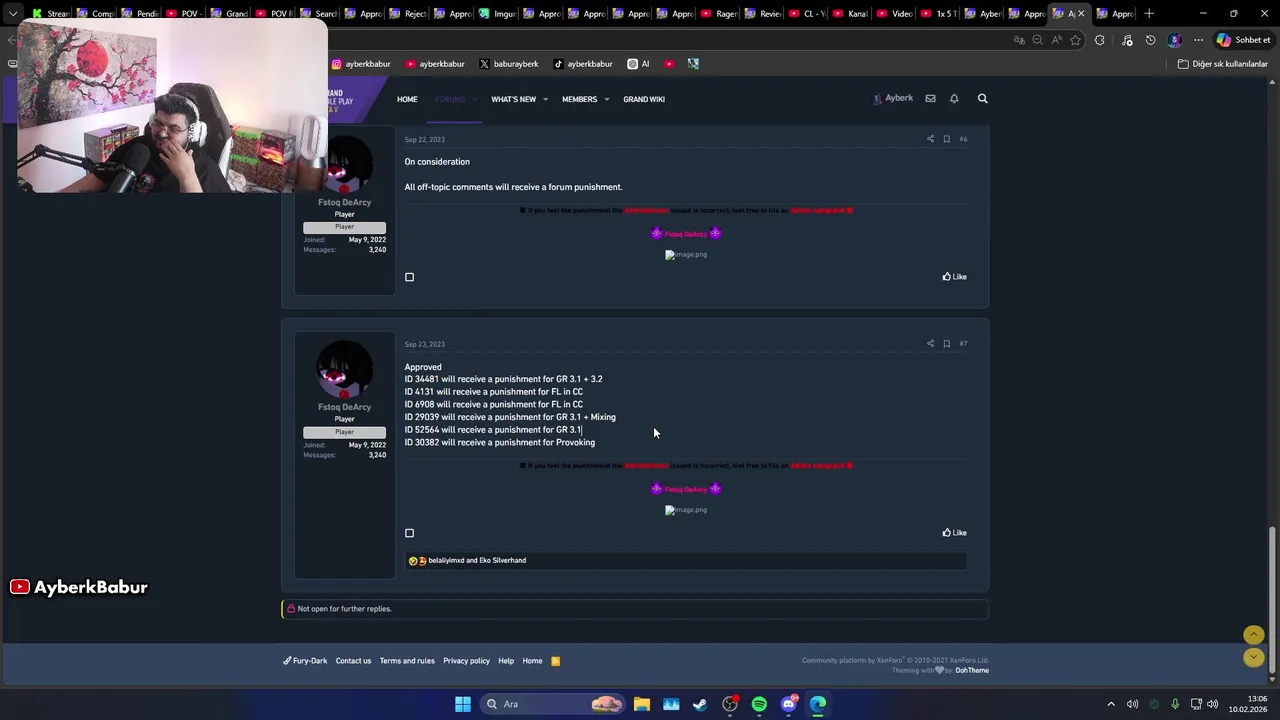This screenshot has height=720, width=1280.
Task: Open the tab search dropdown in browser
Action: (12, 14)
